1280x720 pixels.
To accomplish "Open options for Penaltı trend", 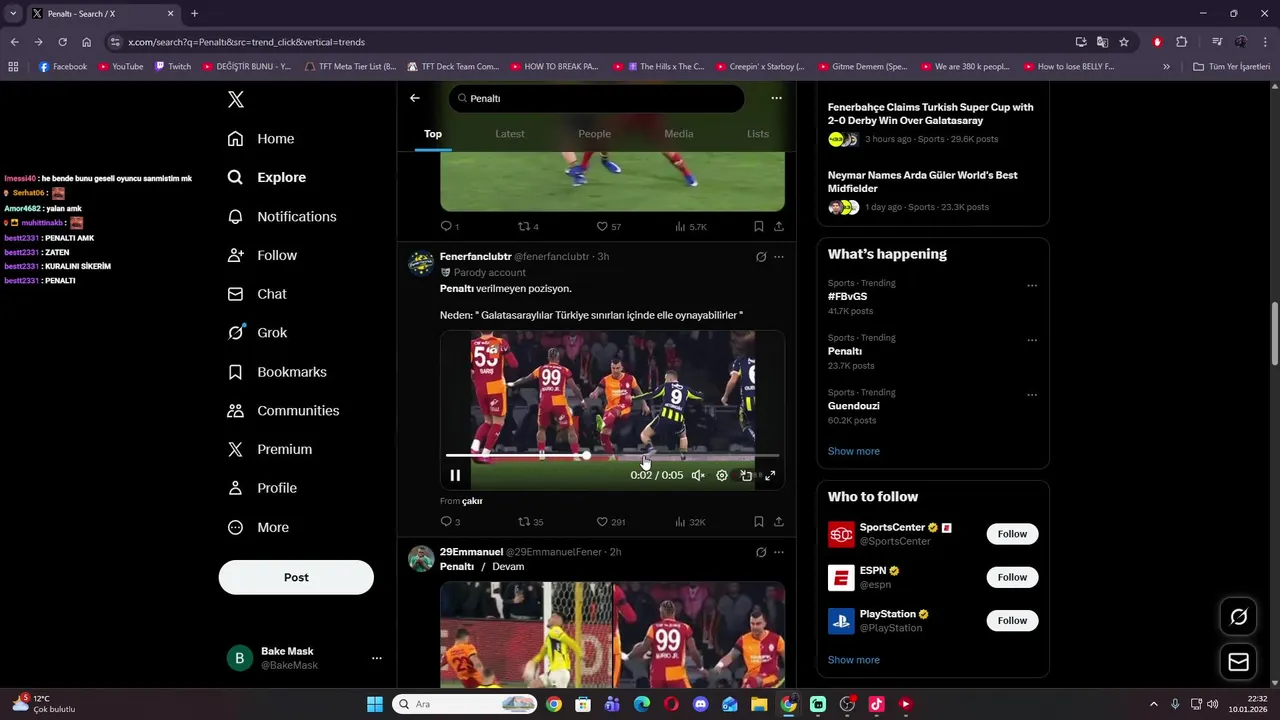I will pos(1032,340).
